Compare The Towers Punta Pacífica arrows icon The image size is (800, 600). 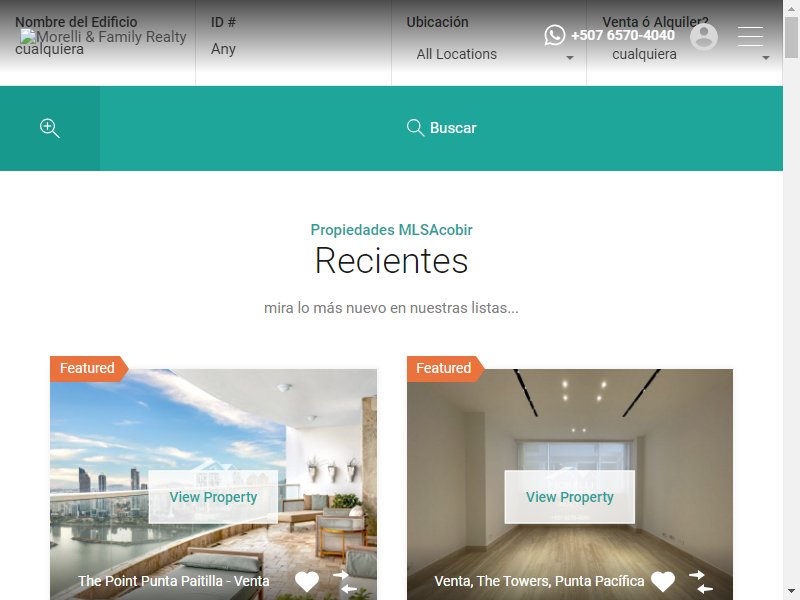[701, 582]
